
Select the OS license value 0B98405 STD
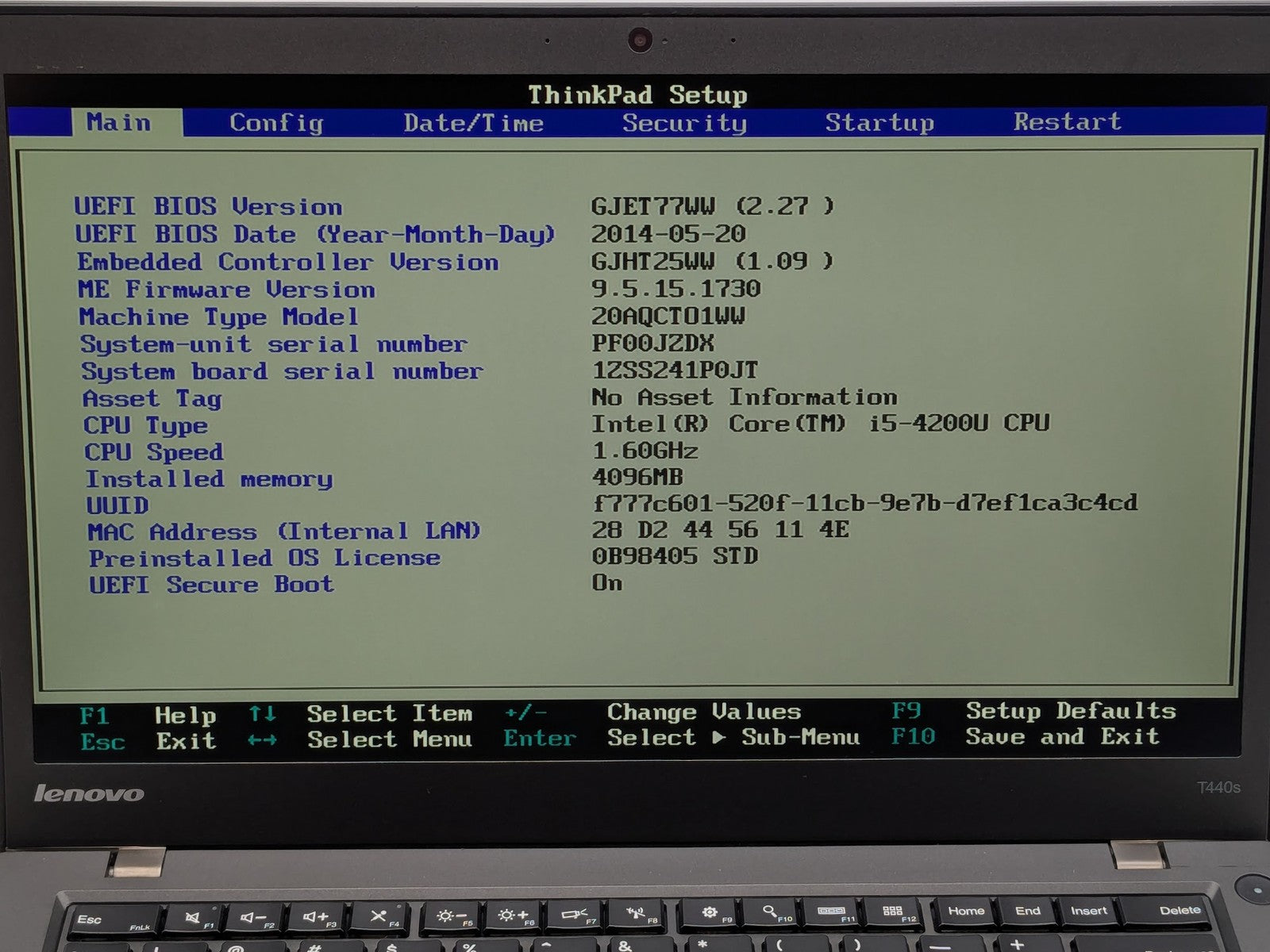point(675,556)
